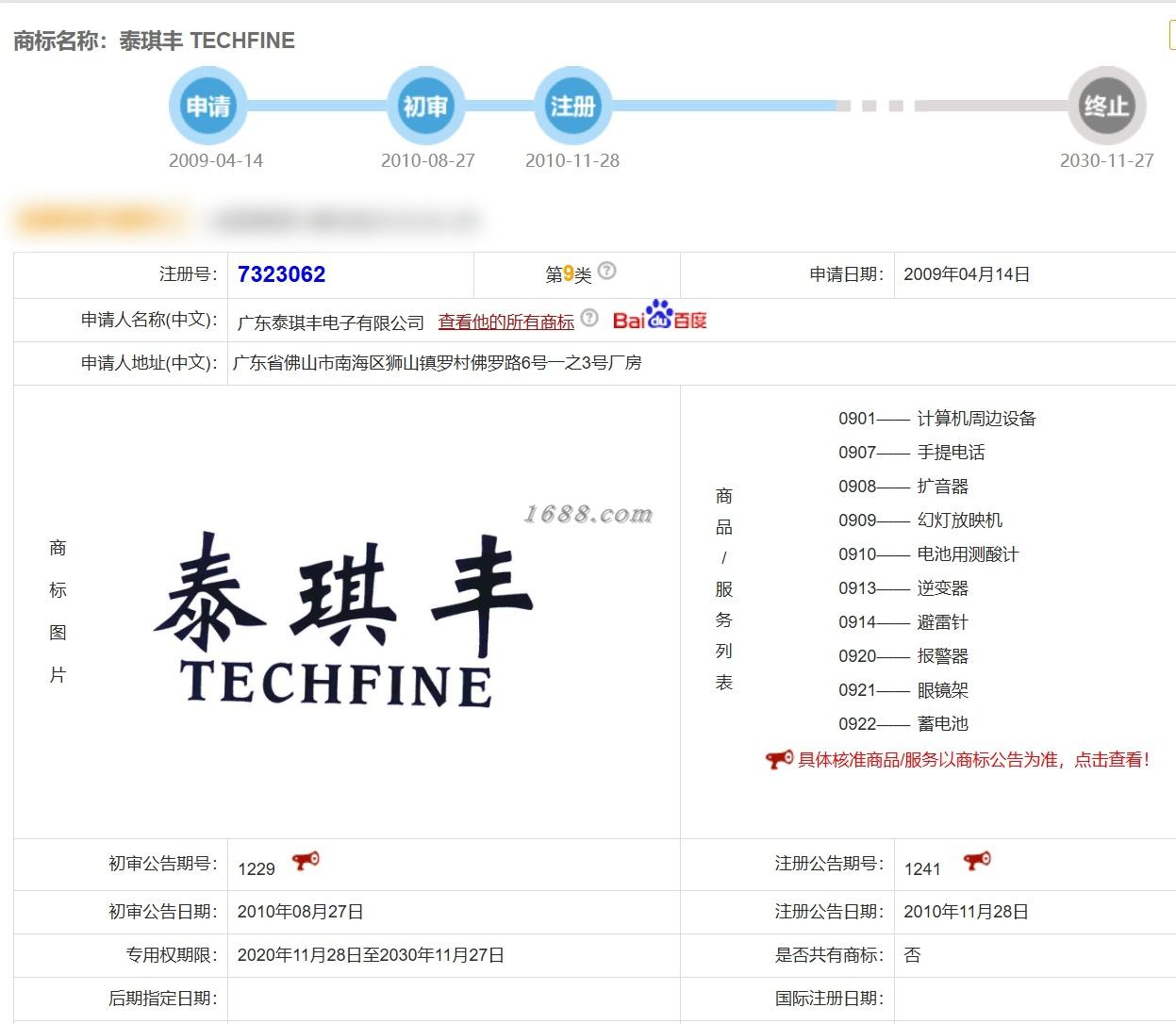Select the 0909 幻灯放映机 item

pyautogui.click(x=920, y=520)
